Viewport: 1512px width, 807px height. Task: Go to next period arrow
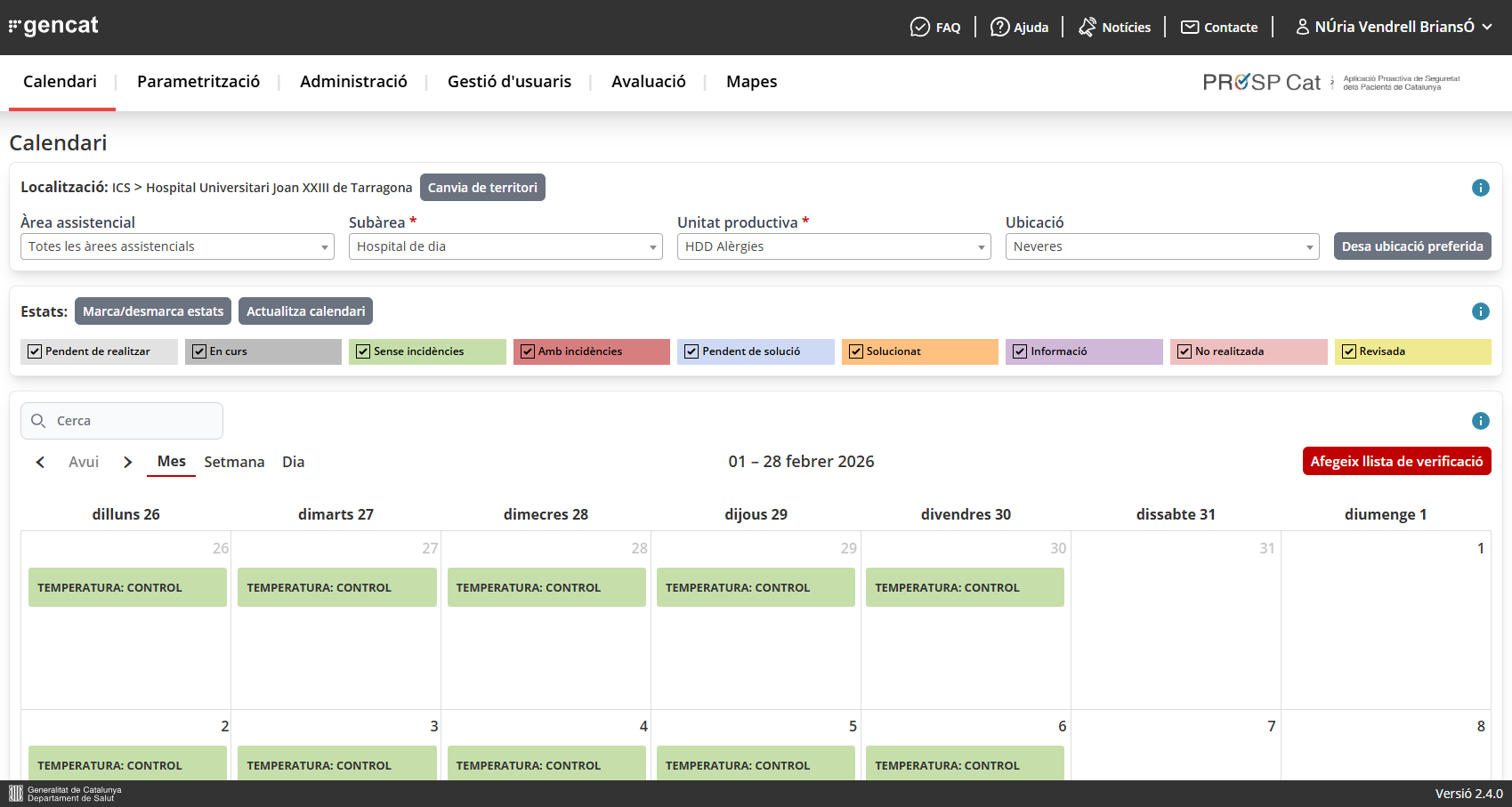pos(127,462)
